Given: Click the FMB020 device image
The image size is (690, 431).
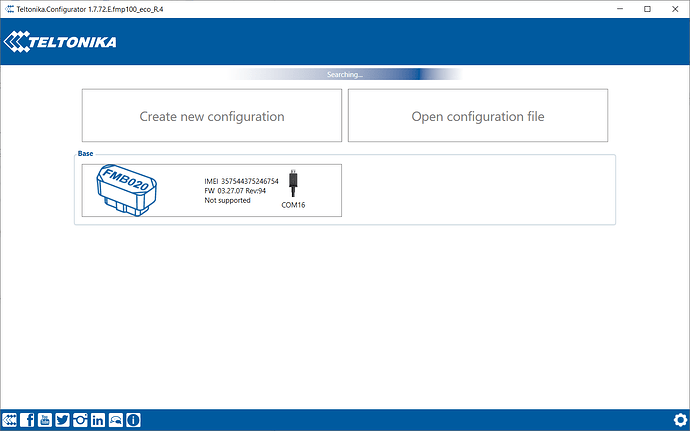Looking at the screenshot, I should point(126,190).
